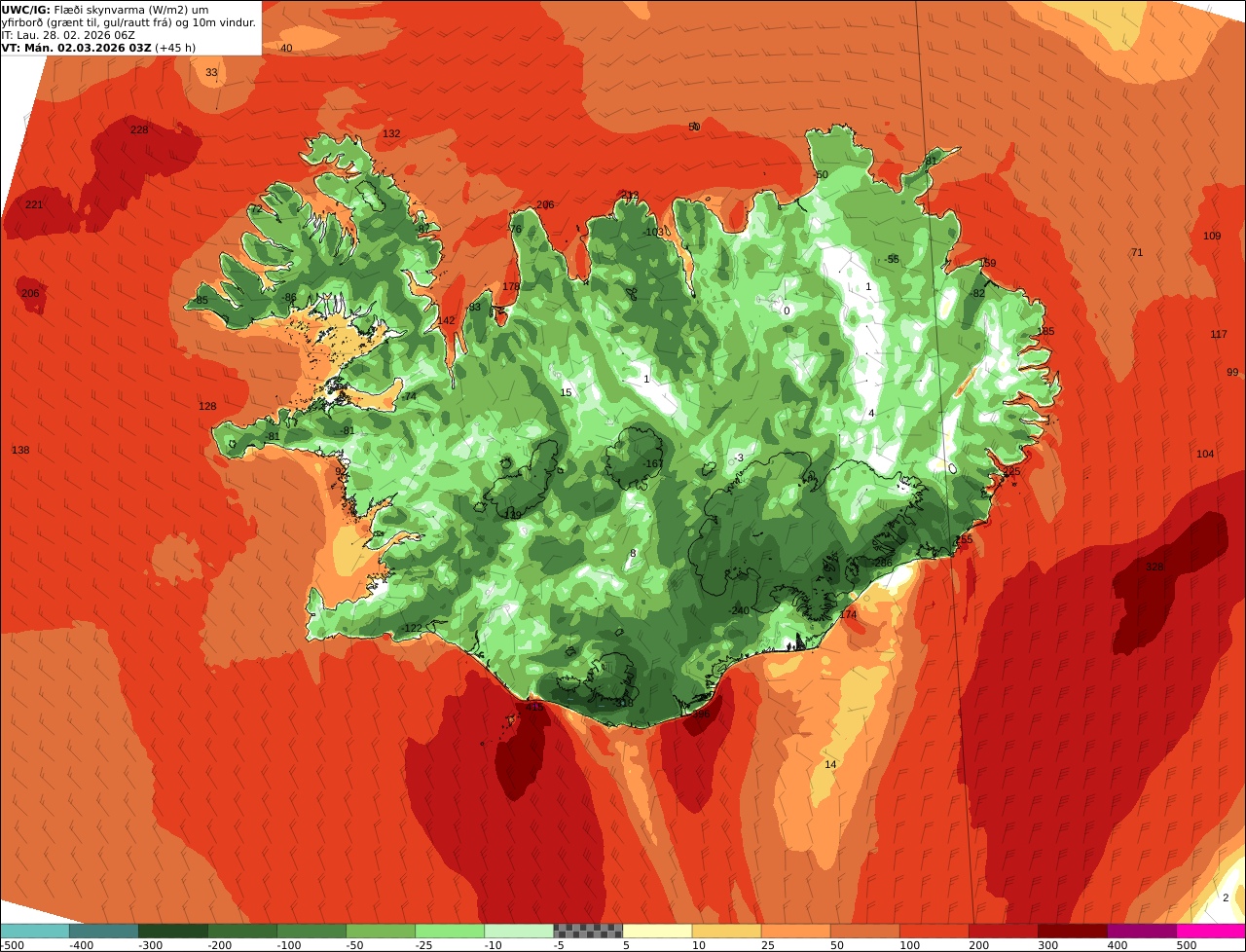Click the '-300' legend label
This screenshot has height=952, width=1246.
click(x=149, y=945)
